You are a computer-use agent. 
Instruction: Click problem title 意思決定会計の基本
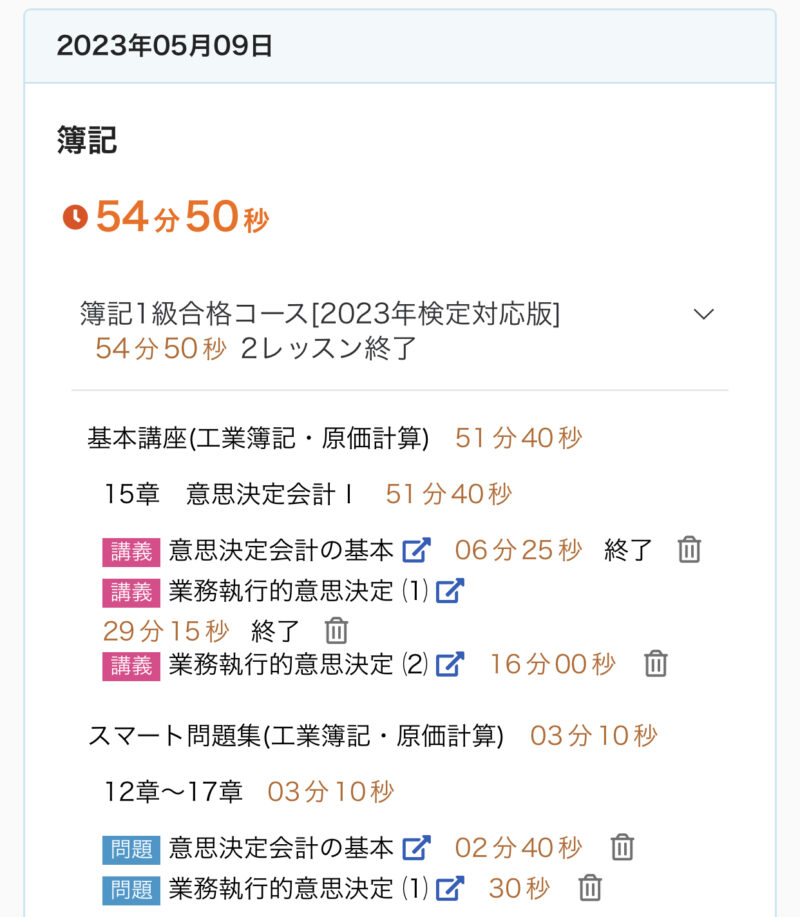pyautogui.click(x=282, y=848)
